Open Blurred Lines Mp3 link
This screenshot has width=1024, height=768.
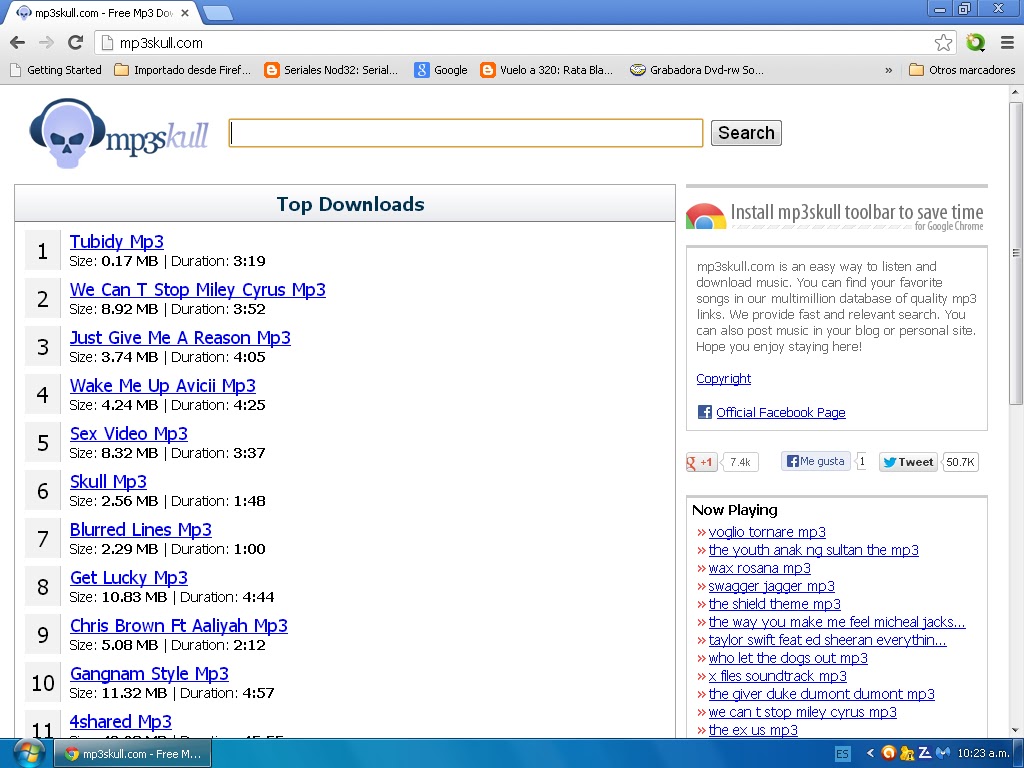point(140,530)
